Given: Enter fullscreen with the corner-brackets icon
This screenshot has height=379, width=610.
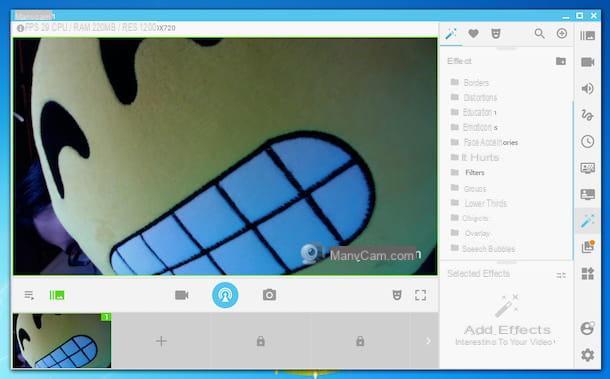Looking at the screenshot, I should click(x=421, y=295).
